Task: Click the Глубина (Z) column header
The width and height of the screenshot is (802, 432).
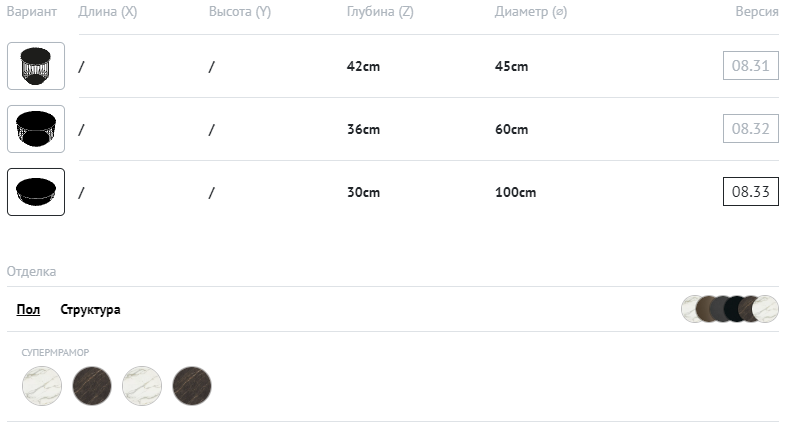Action: [379, 12]
